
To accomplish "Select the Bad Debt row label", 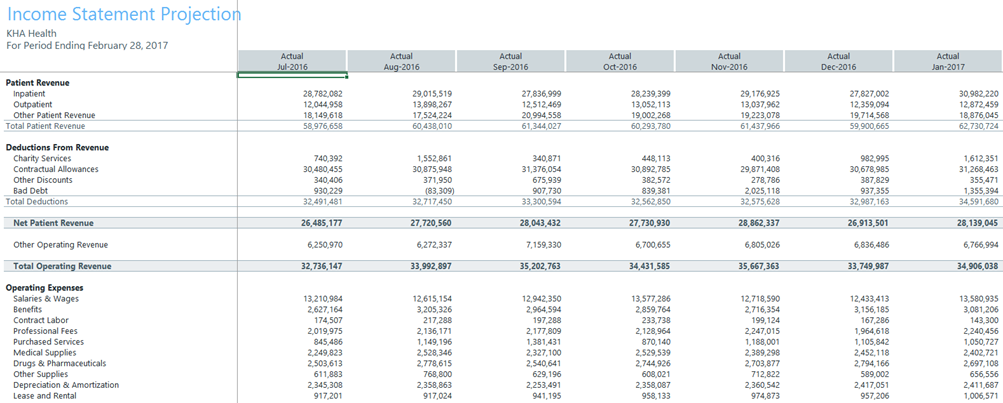I will pos(31,191).
